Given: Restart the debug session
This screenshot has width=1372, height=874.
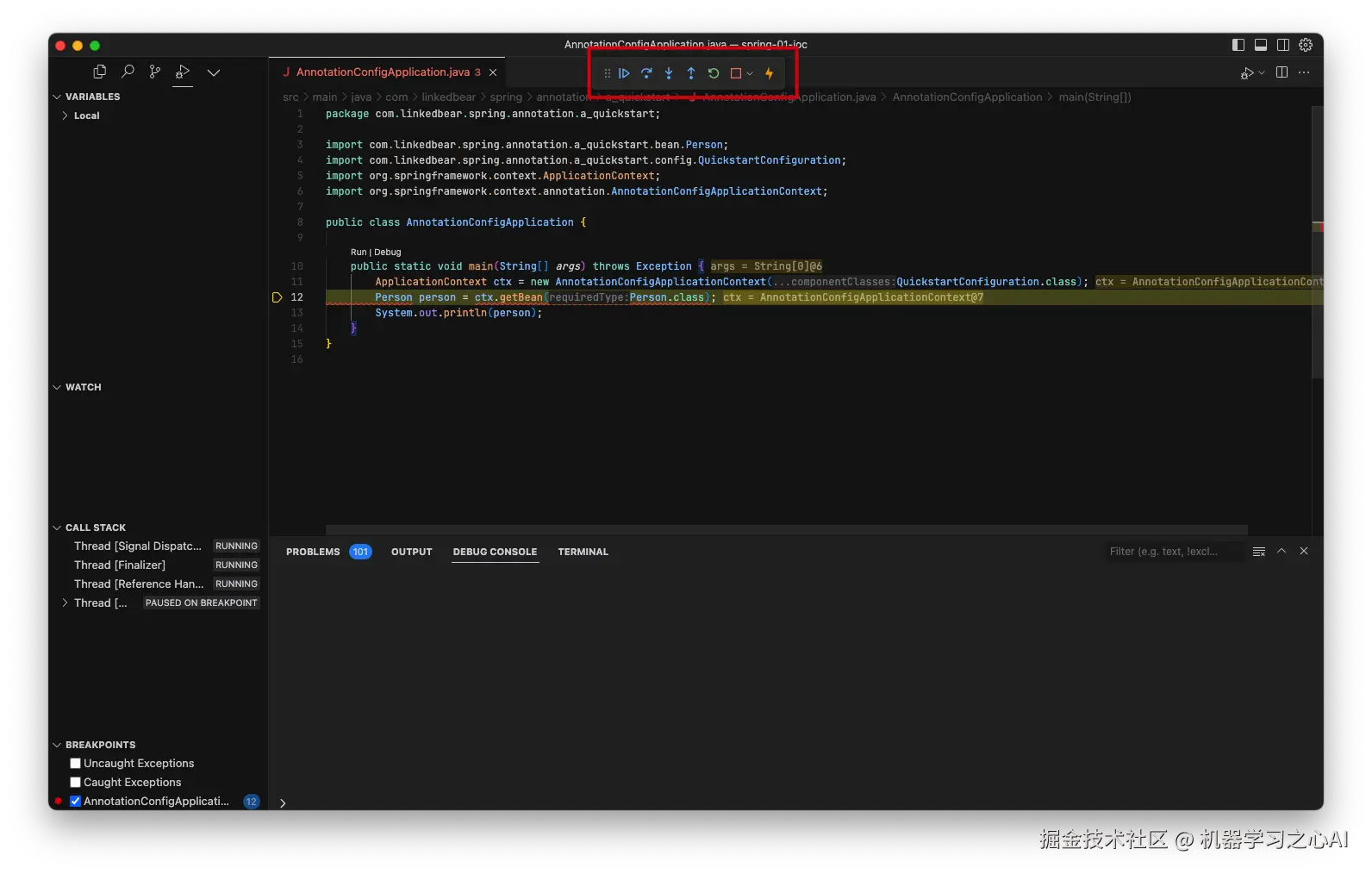Looking at the screenshot, I should (x=714, y=73).
